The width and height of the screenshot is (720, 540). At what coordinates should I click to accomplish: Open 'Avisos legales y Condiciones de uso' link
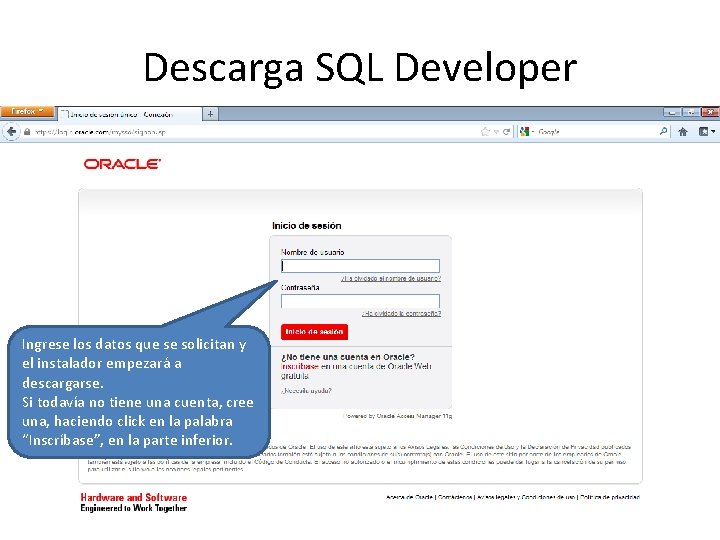tap(526, 497)
